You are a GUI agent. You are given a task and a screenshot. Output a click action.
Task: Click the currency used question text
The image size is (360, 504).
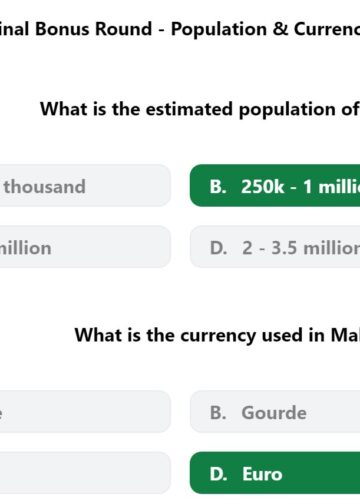point(217,335)
